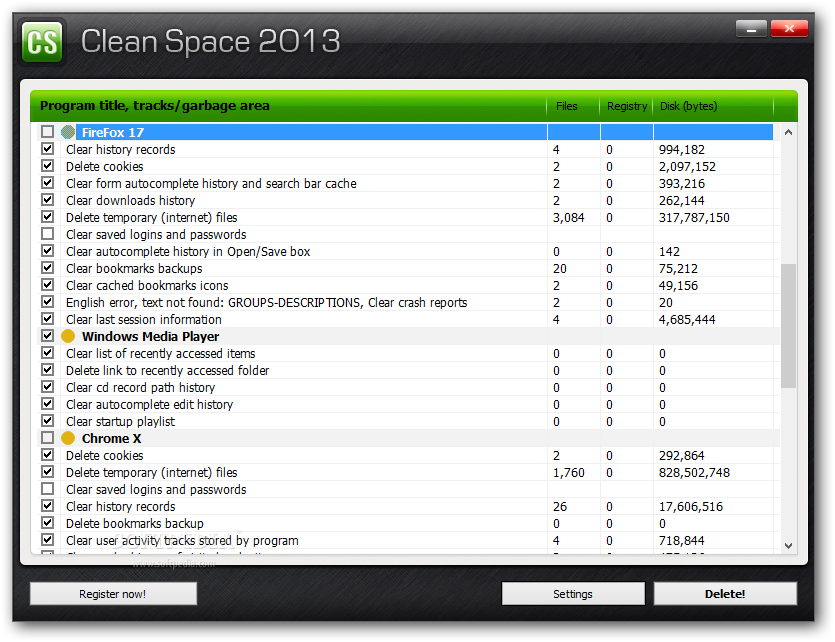The height and width of the screenshot is (642, 835).
Task: Click the Windows Media Player yellow circle icon
Action: tap(68, 336)
